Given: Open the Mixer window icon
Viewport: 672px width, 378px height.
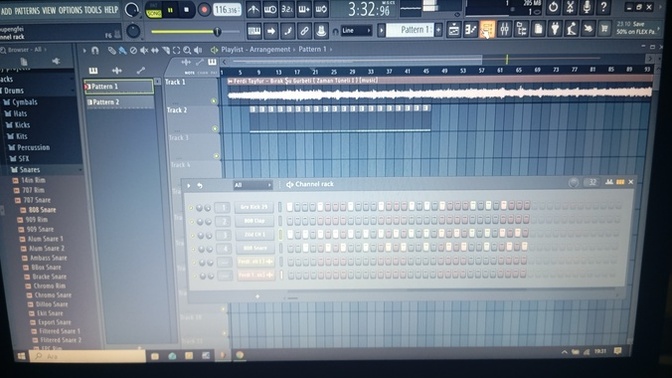Looking at the screenshot, I should click(x=504, y=30).
